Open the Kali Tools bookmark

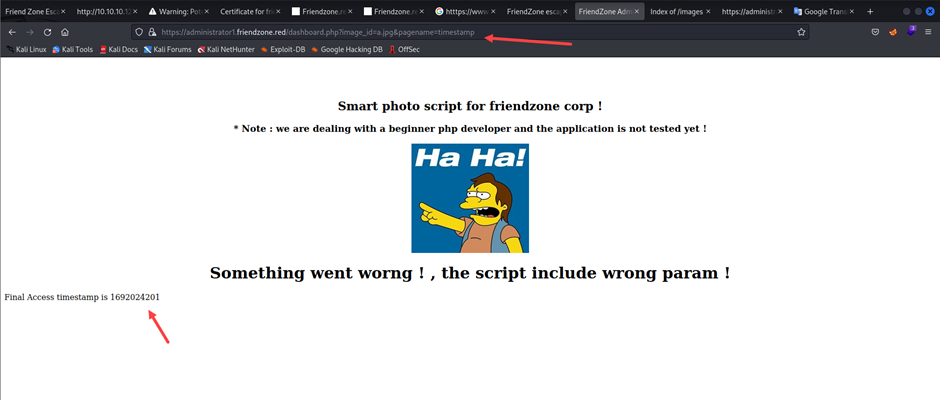click(74, 49)
